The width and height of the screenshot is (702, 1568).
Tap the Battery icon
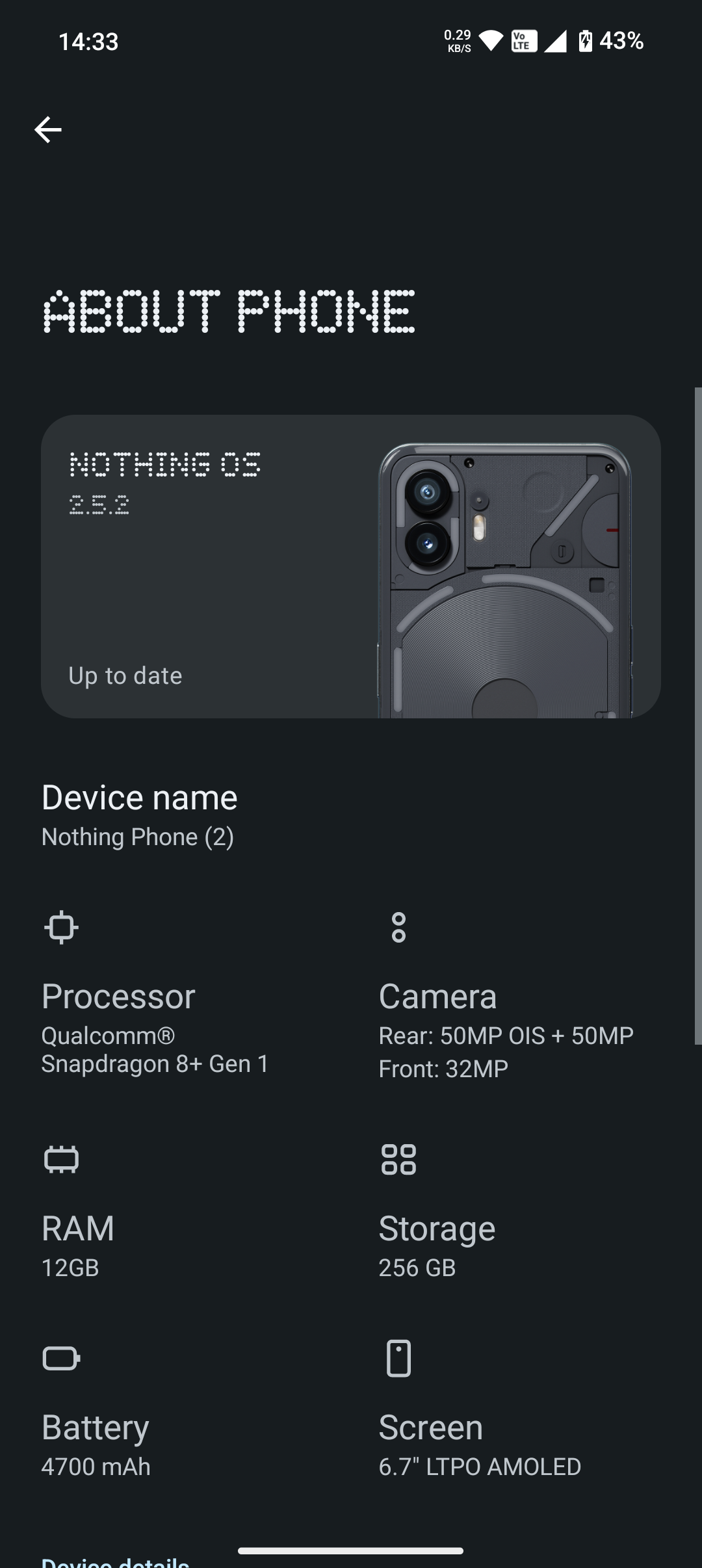[61, 1358]
